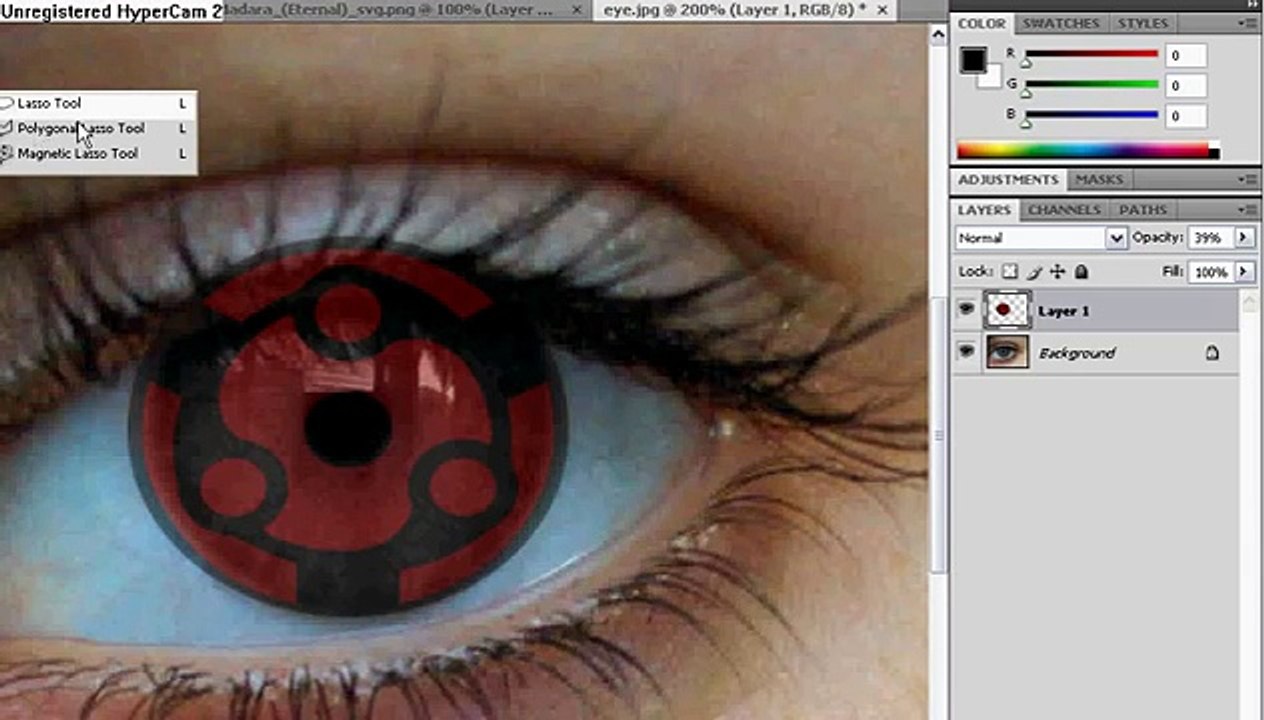Toggle lock transparent pixels

point(1010,272)
